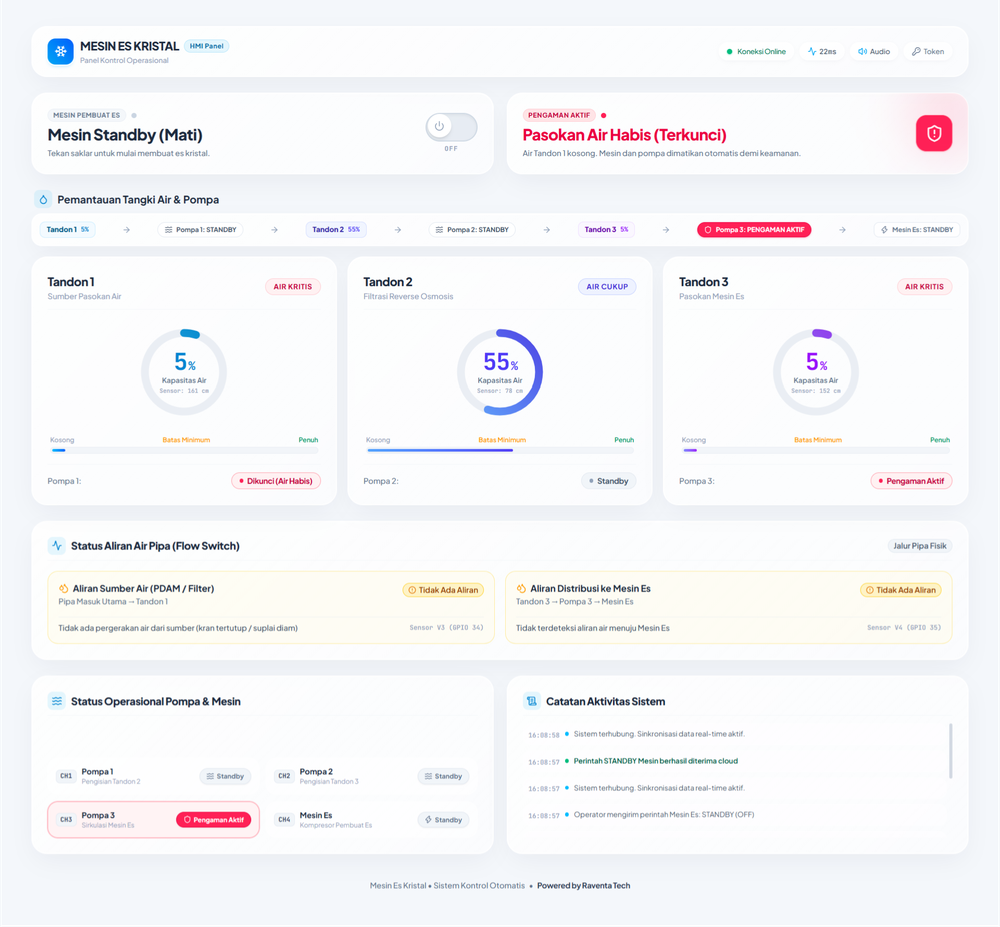Select the Pompa 2: STANDBY flow chip
The width and height of the screenshot is (1000, 927).
tap(472, 230)
